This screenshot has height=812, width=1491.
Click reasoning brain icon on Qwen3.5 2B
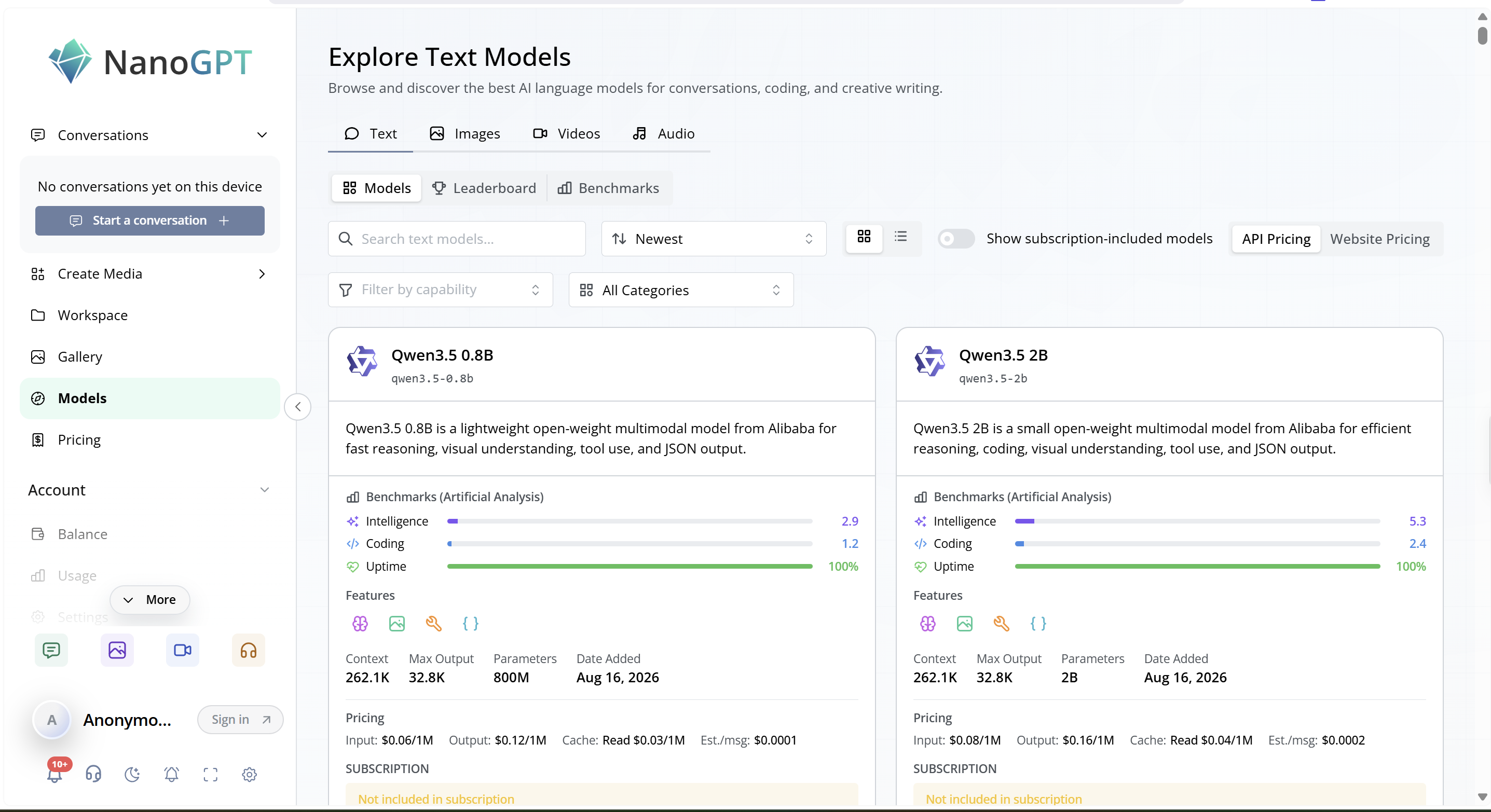click(928, 623)
